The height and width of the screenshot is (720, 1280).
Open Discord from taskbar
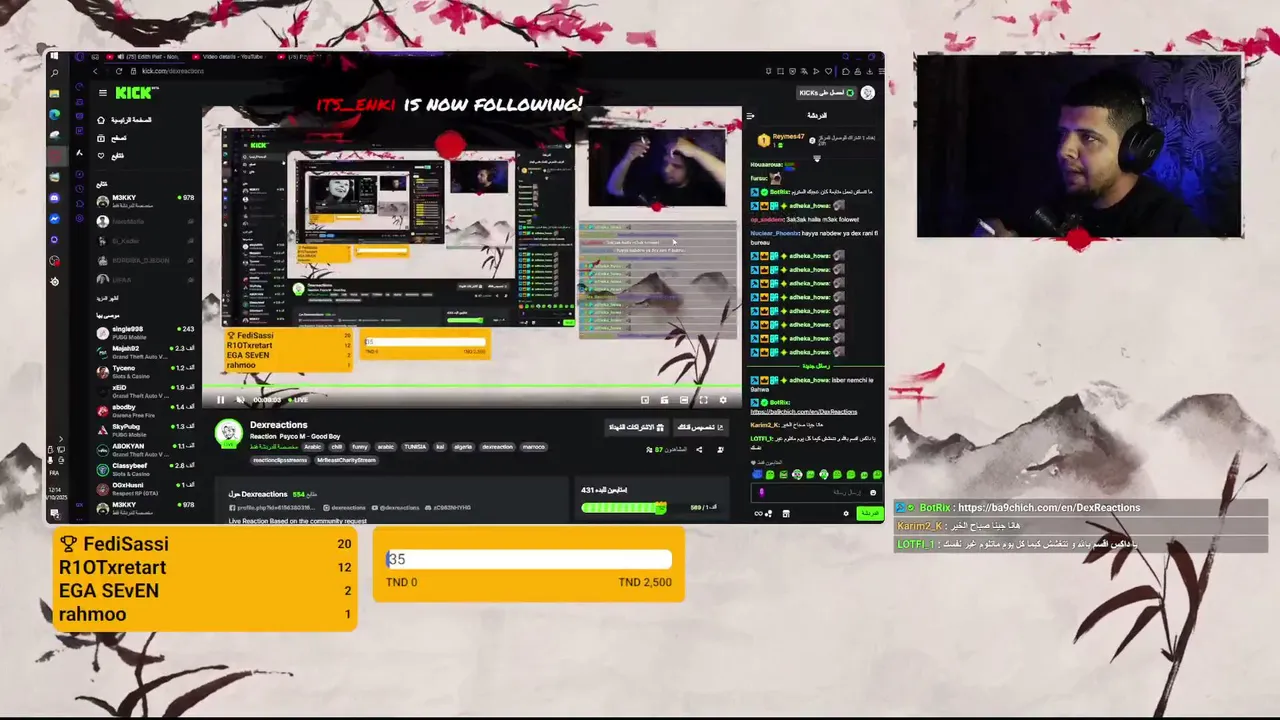pos(54,198)
